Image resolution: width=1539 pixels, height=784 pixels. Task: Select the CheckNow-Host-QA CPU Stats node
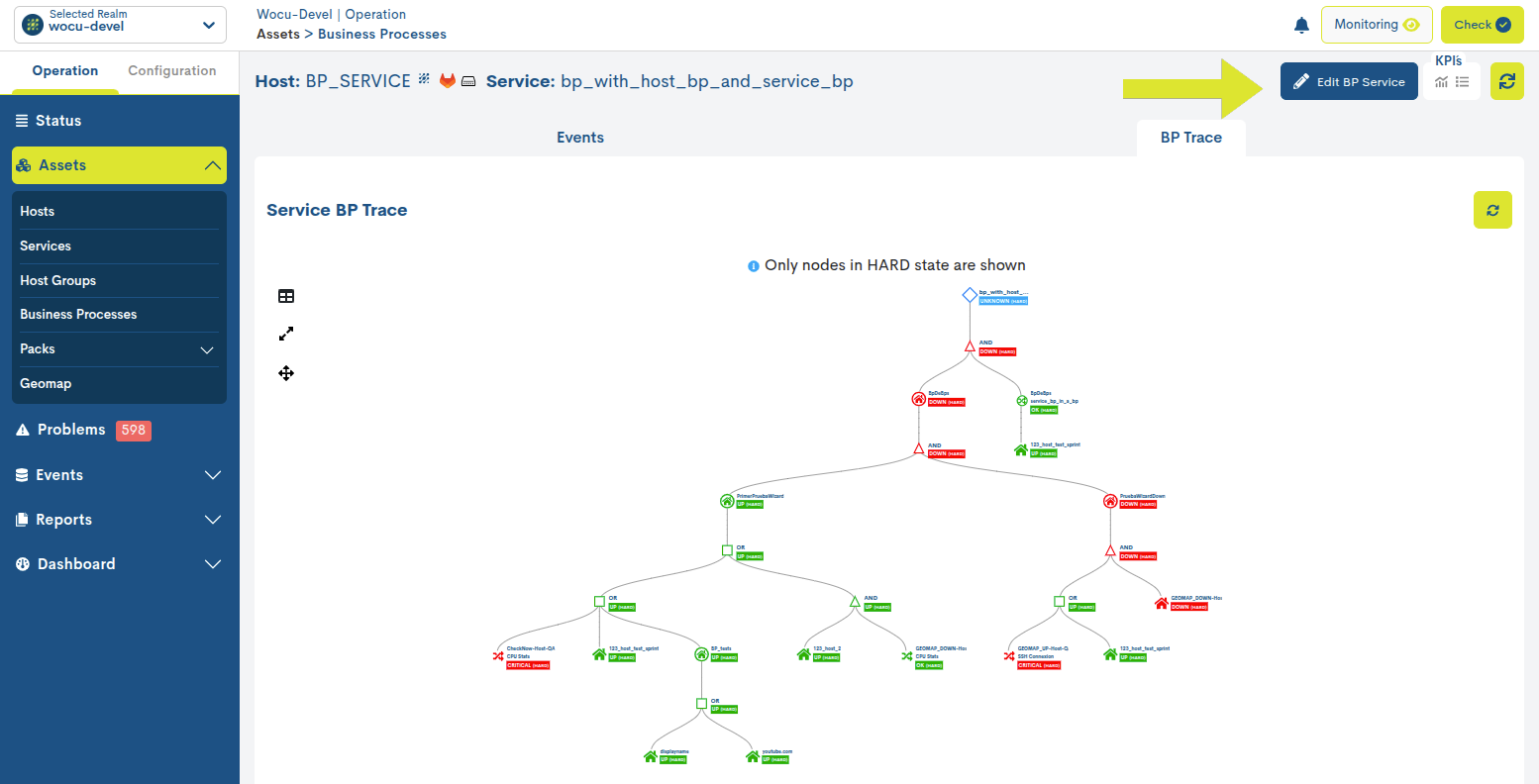[x=498, y=655]
